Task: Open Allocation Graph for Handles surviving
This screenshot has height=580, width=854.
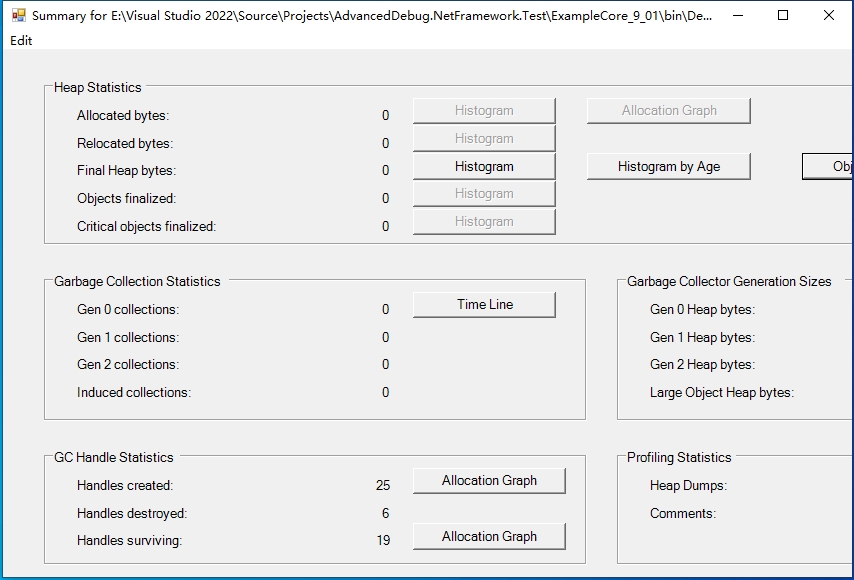Action: [x=489, y=537]
